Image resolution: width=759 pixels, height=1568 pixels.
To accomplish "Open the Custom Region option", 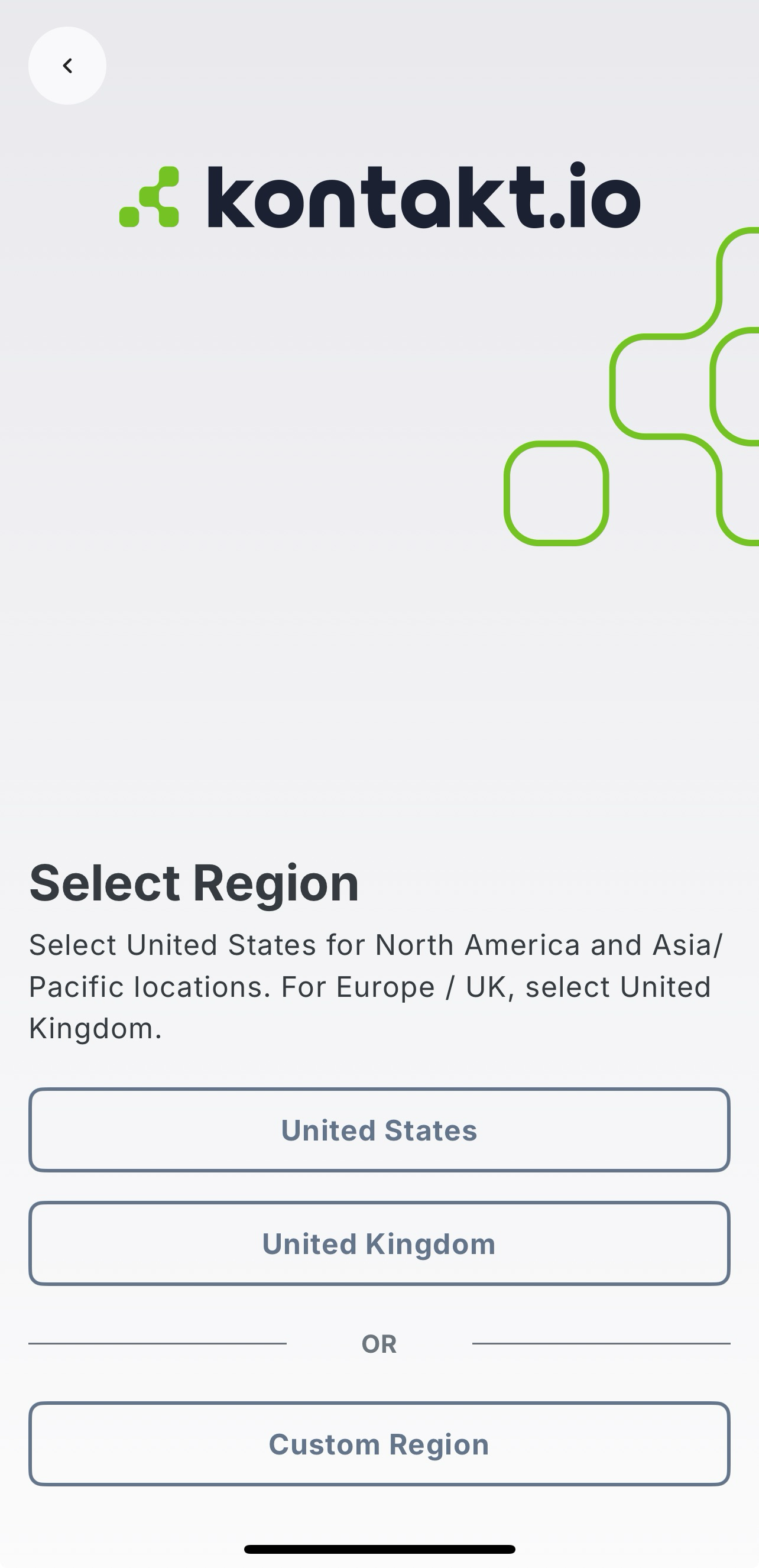I will coord(379,1444).
